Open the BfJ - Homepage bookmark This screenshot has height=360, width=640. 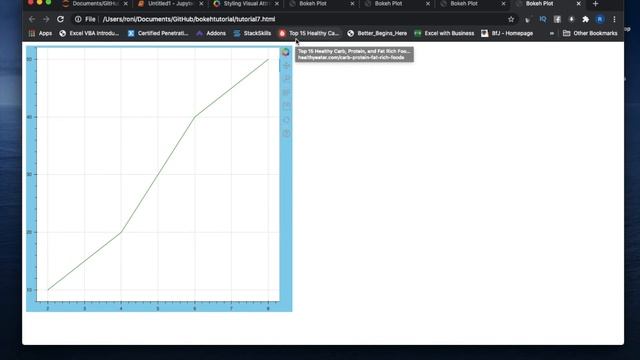tap(507, 33)
